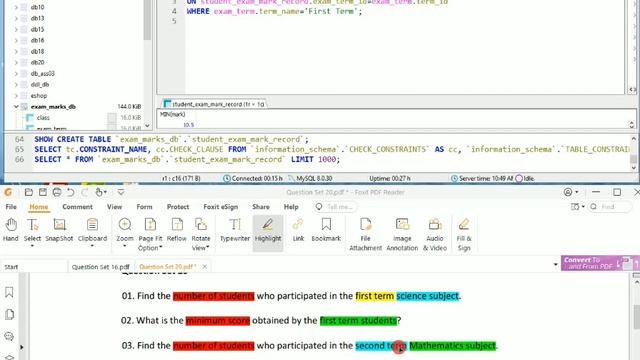Click log line 66 SELECT statement
The width and height of the screenshot is (640, 360).
point(187,160)
